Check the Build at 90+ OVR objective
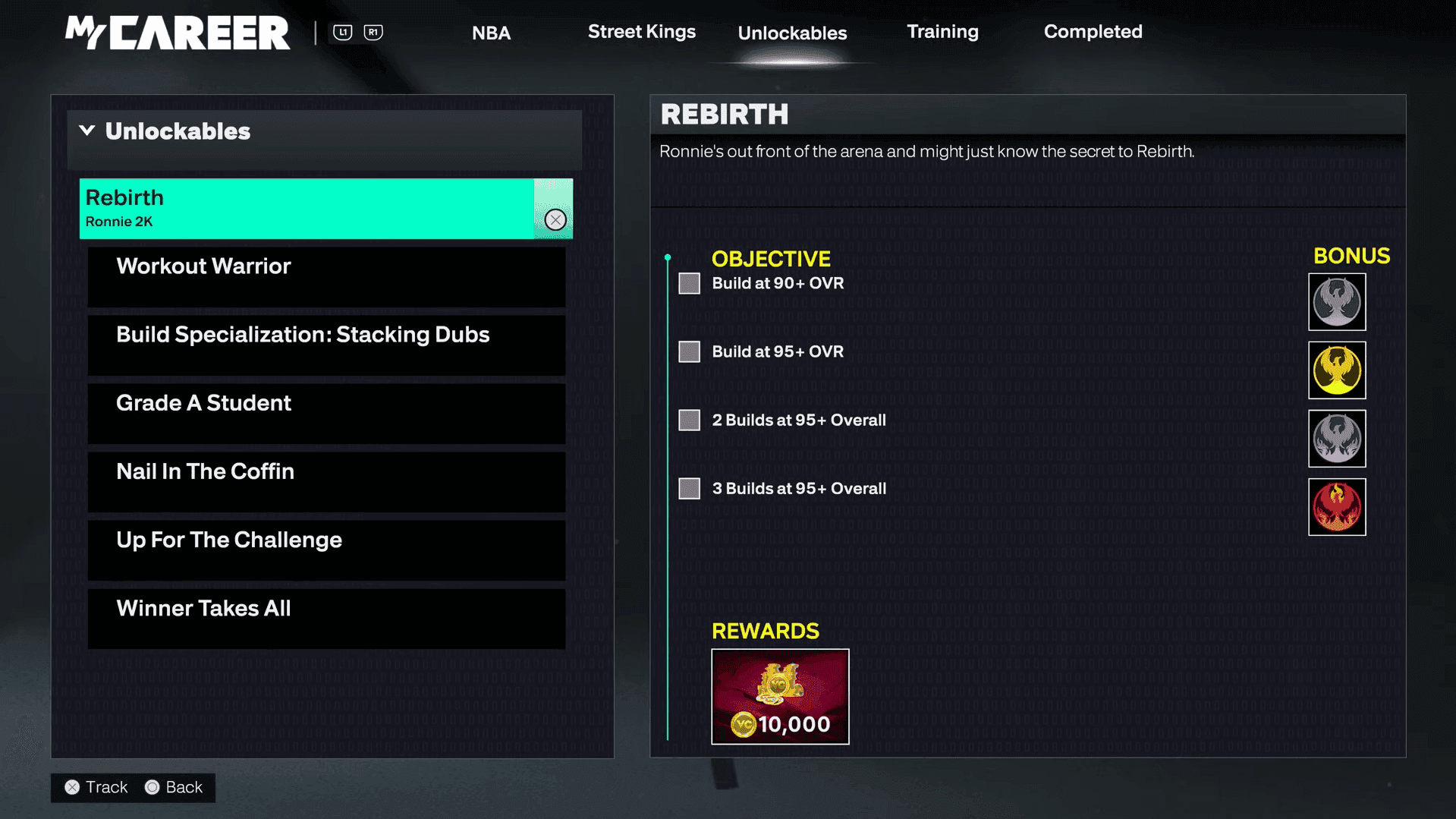Image resolution: width=1456 pixels, height=819 pixels. (689, 283)
